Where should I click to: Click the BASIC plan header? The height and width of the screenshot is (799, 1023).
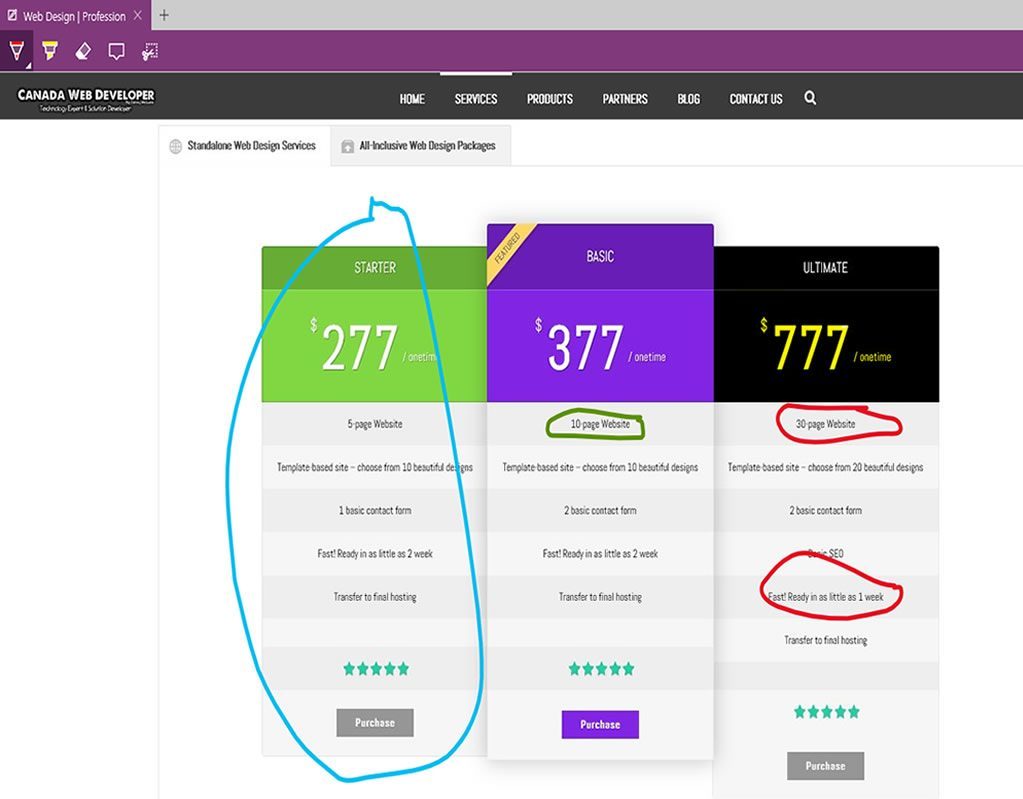[x=600, y=256]
